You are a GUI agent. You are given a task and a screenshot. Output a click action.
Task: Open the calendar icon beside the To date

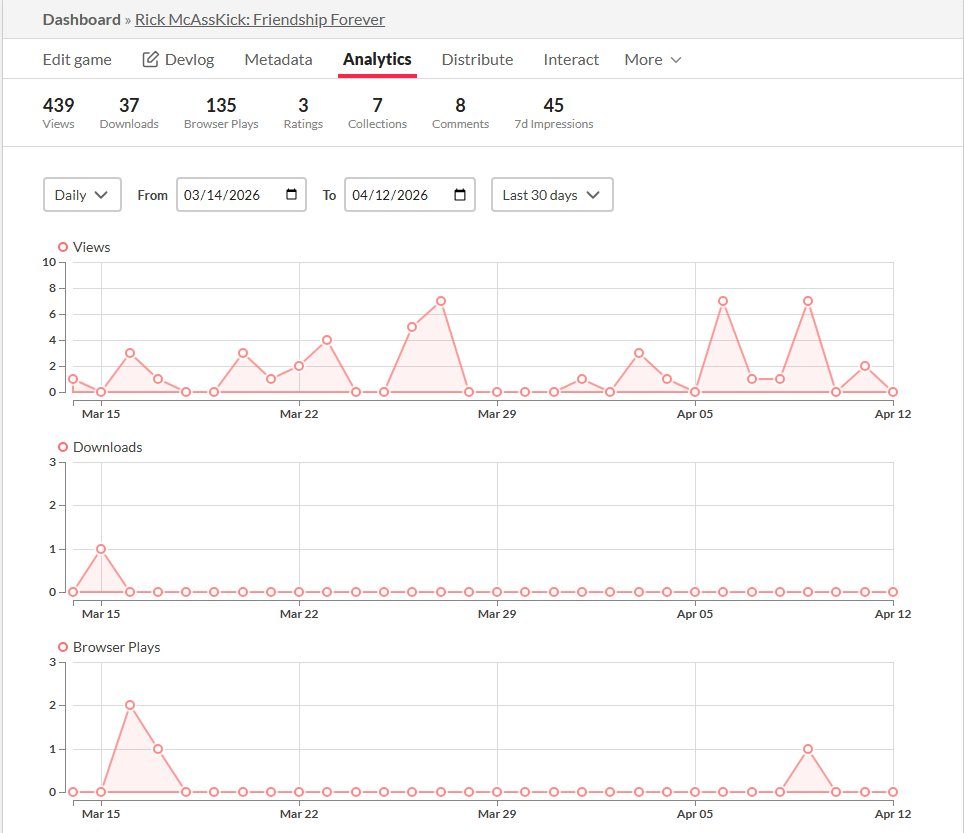click(x=461, y=195)
